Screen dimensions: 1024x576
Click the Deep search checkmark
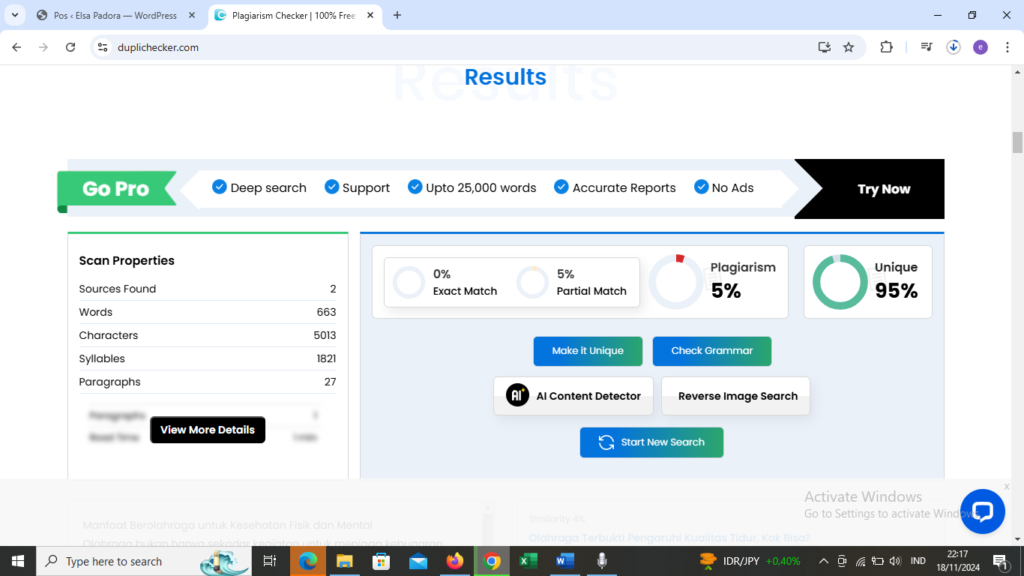(x=220, y=187)
